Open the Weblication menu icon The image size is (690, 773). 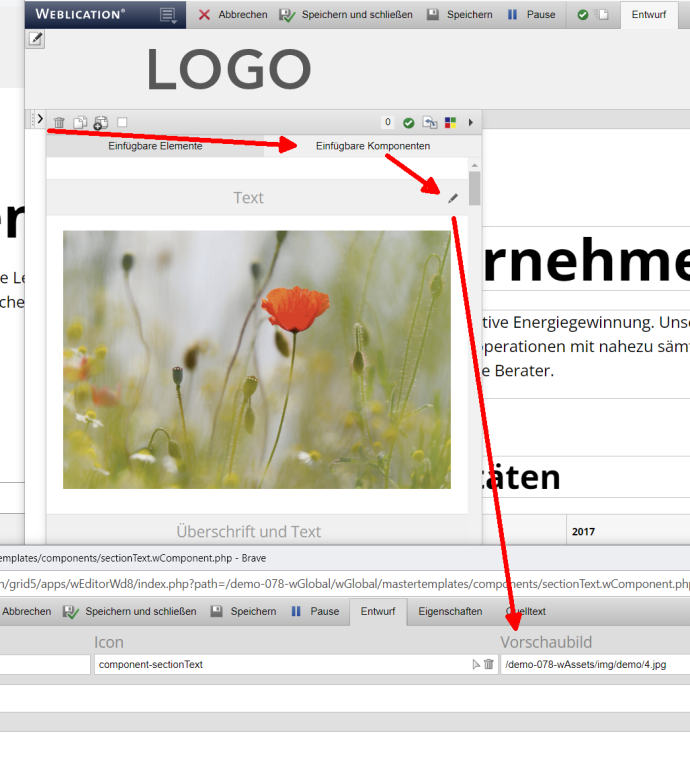point(168,15)
